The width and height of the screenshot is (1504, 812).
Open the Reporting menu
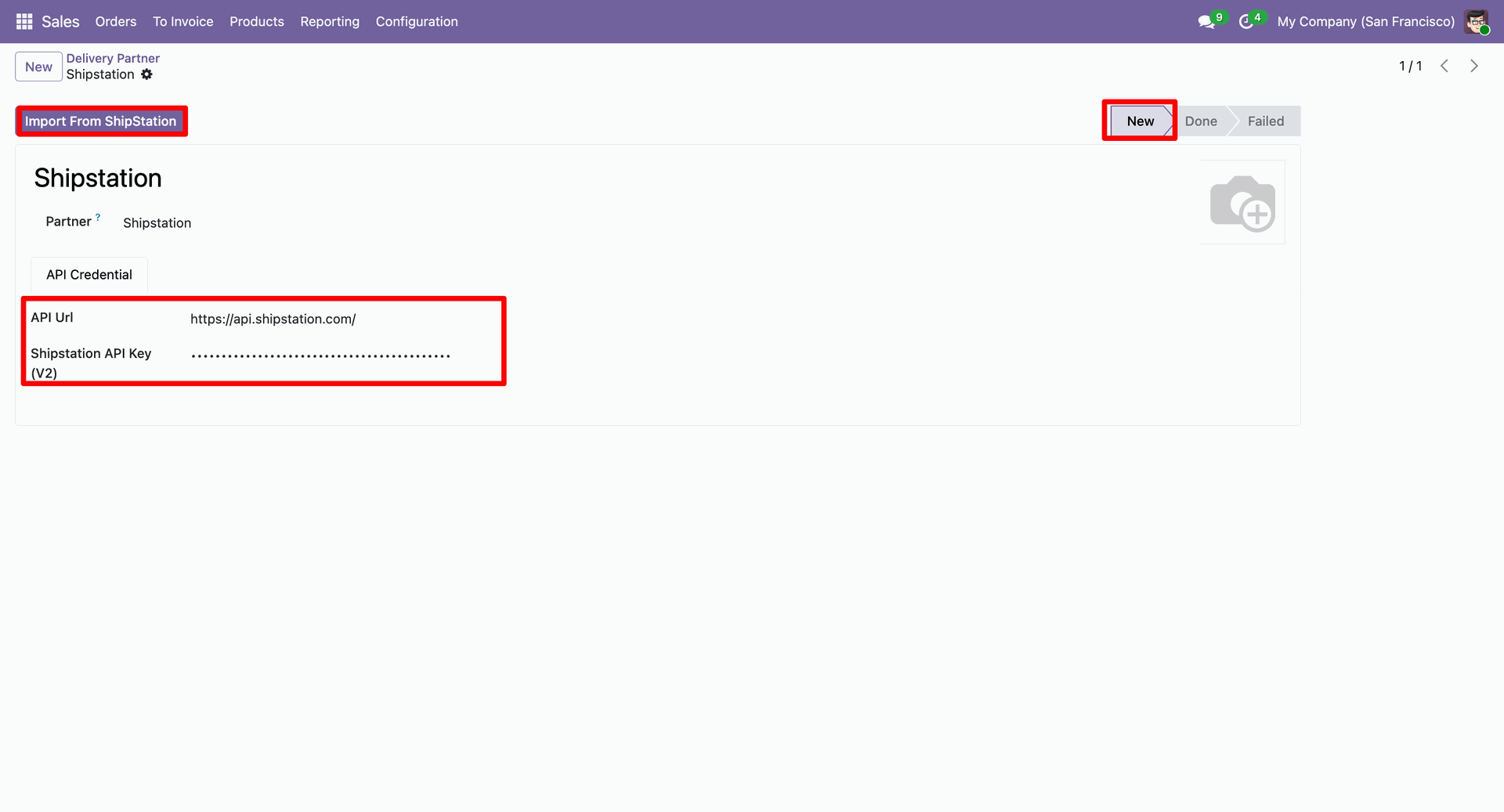(330, 21)
